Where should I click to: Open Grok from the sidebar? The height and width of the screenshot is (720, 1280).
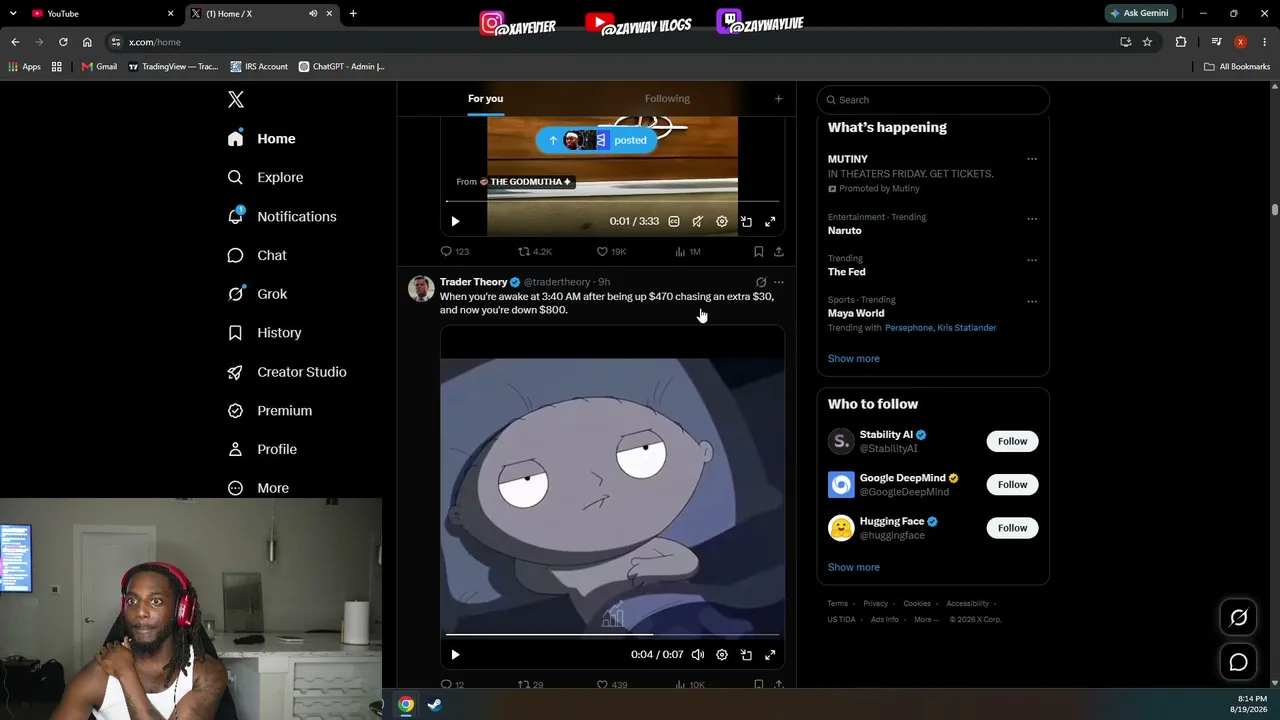257,294
